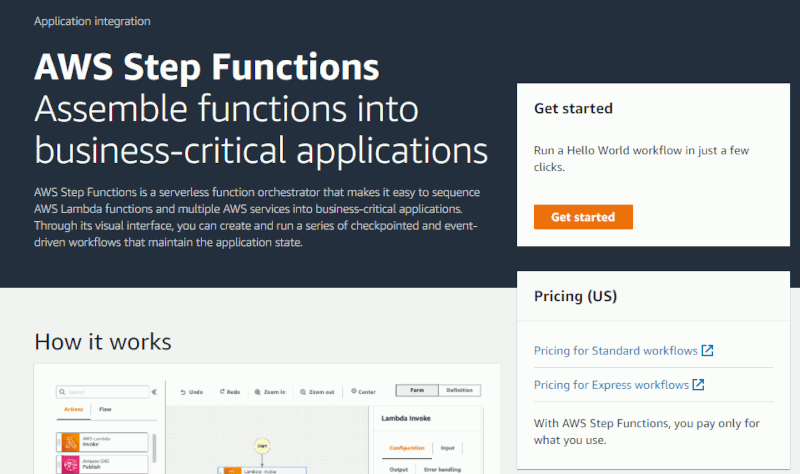
Task: Click the How it works heading
Action: (x=103, y=341)
